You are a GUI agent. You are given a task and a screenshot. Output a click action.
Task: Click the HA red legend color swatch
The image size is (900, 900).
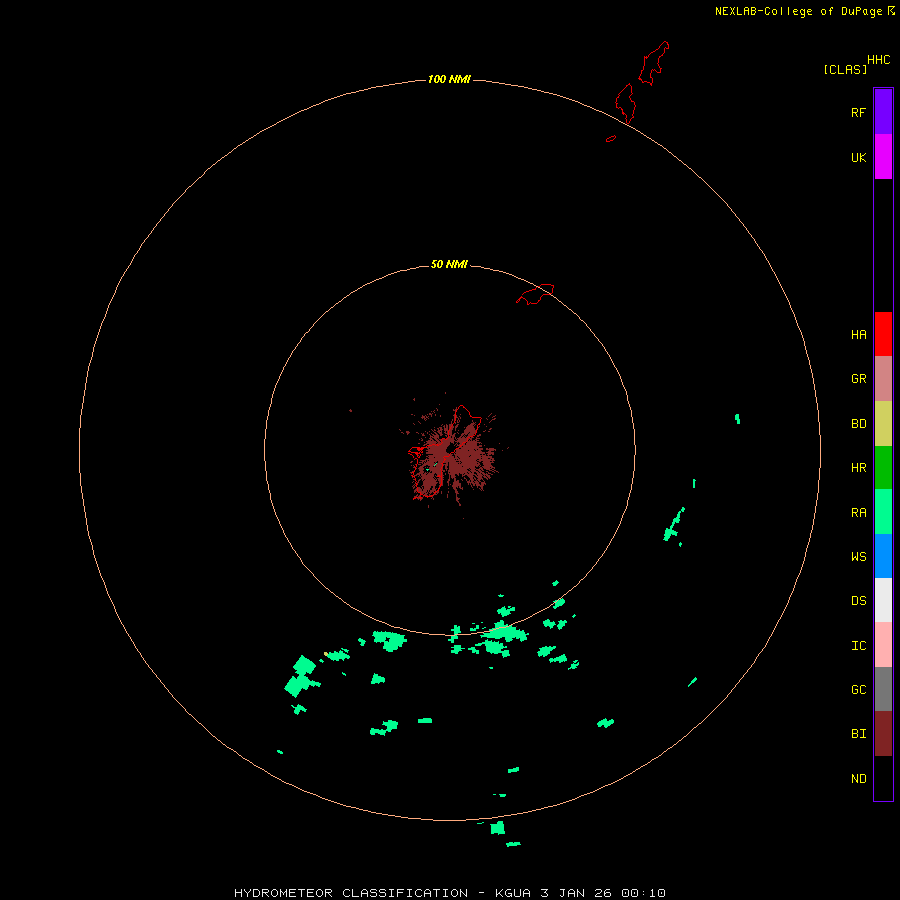(883, 334)
